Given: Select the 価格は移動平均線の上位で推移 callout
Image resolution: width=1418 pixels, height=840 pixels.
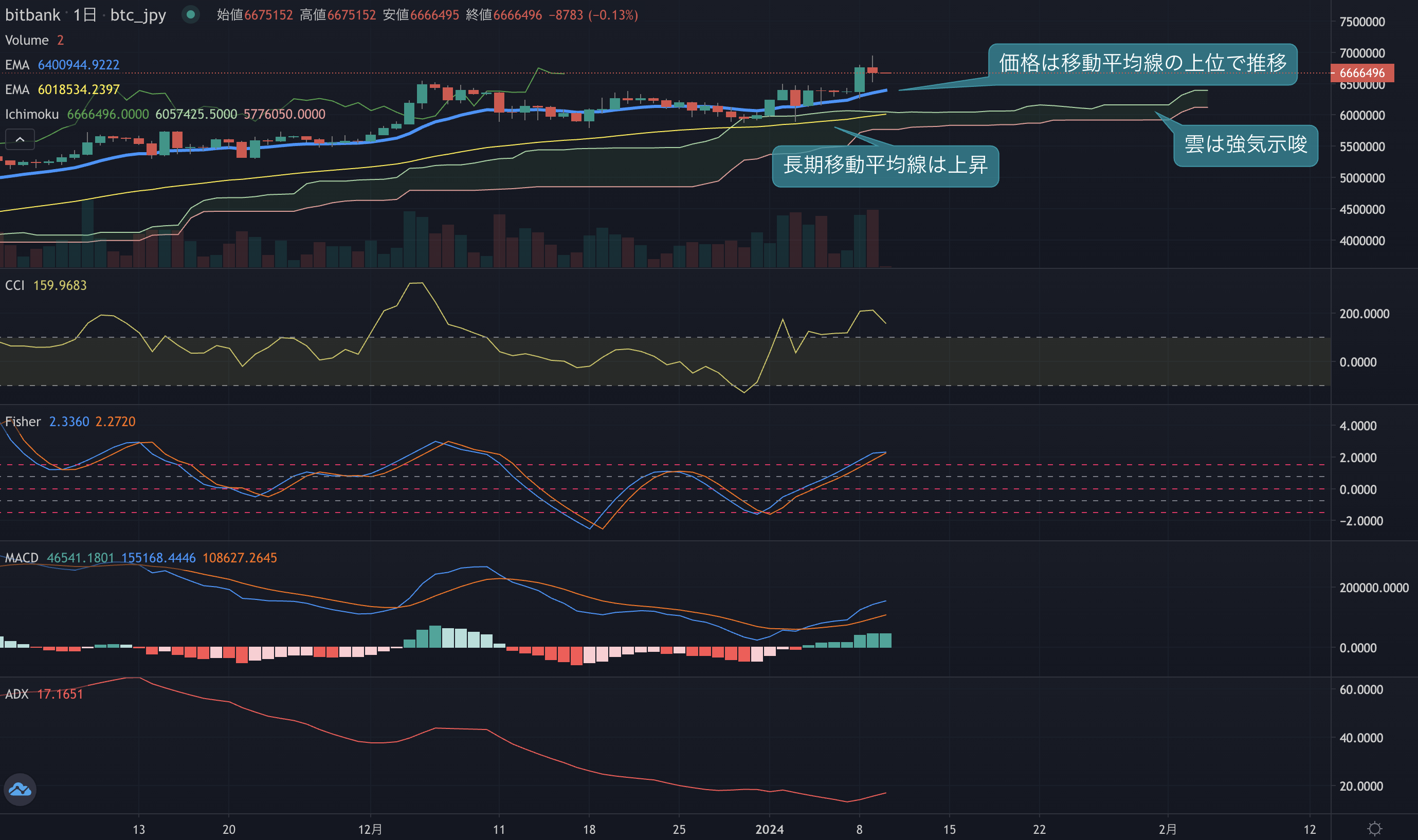Looking at the screenshot, I should point(1142,63).
